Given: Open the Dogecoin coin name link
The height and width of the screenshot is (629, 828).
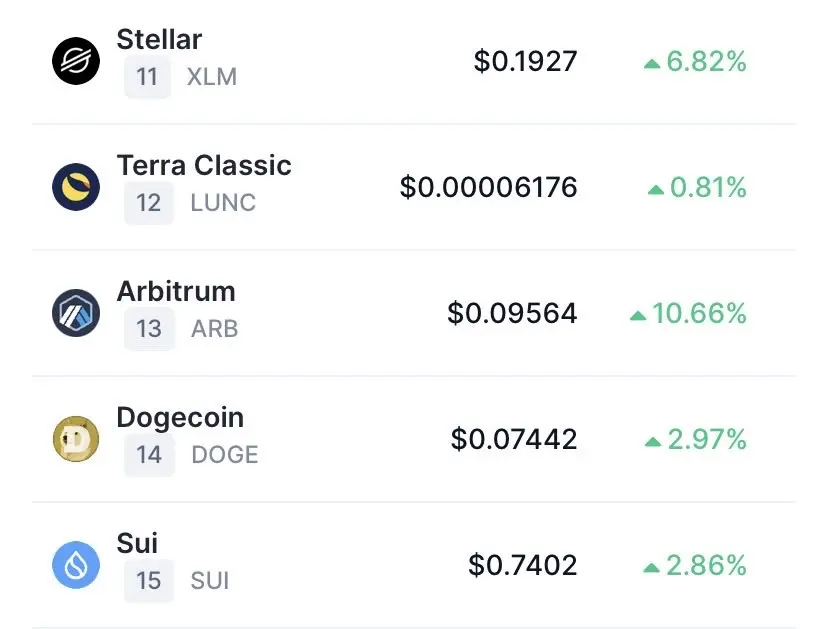Looking at the screenshot, I should coord(181,417).
